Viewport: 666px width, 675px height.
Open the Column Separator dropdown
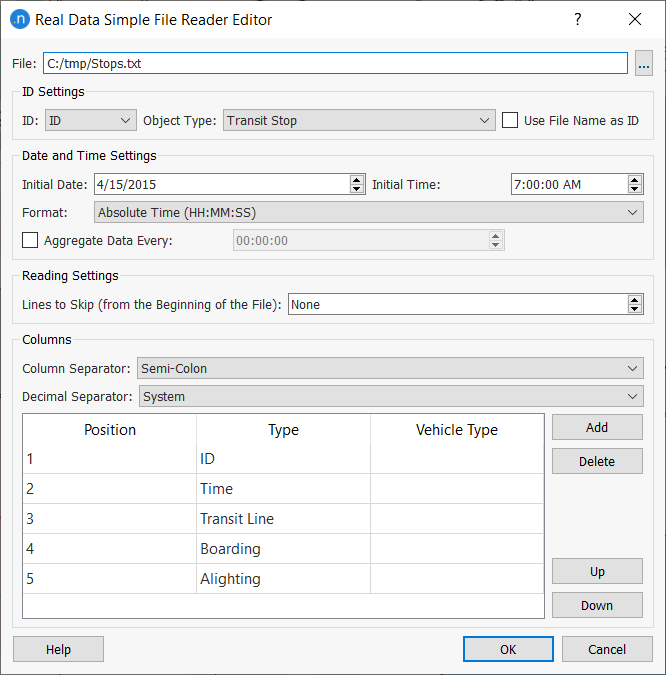coord(390,368)
